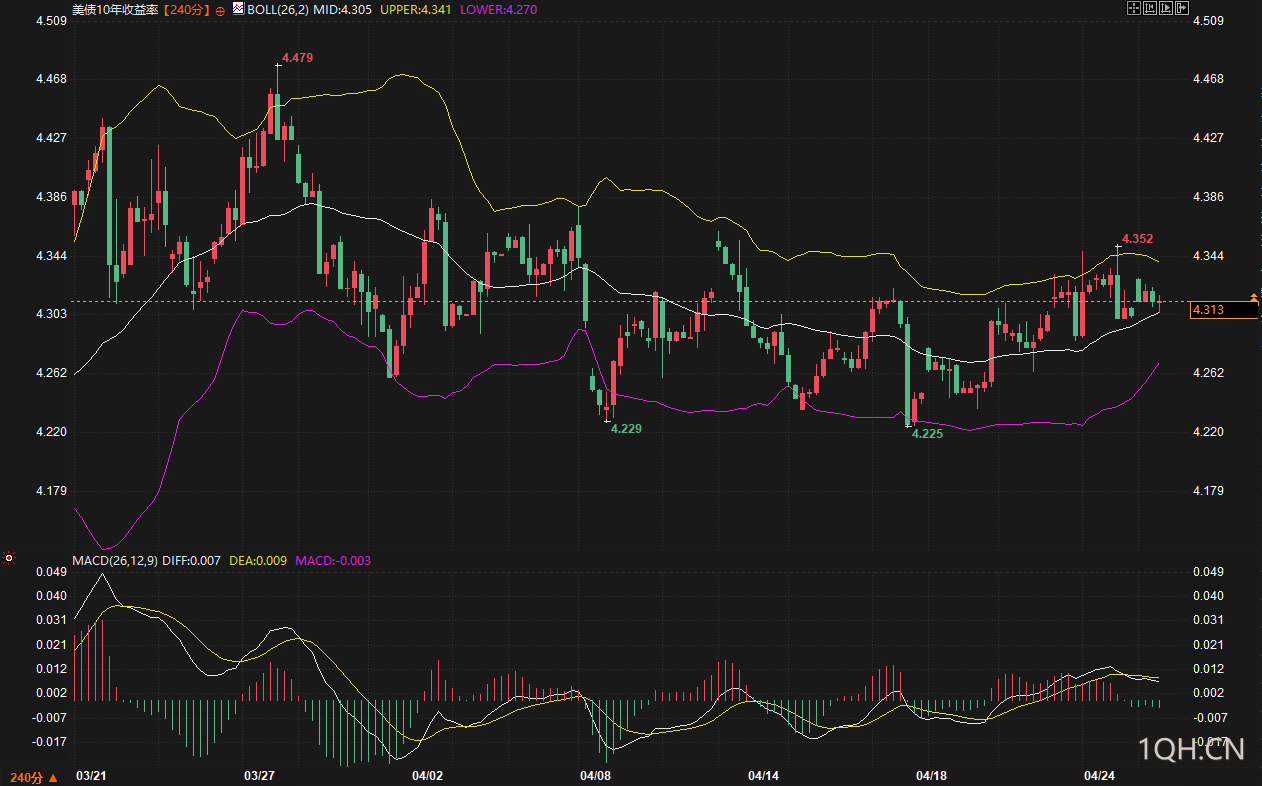Viewport: 1262px width, 786px height.
Task: Click the export panel arrow icon
Action: [1182, 8]
